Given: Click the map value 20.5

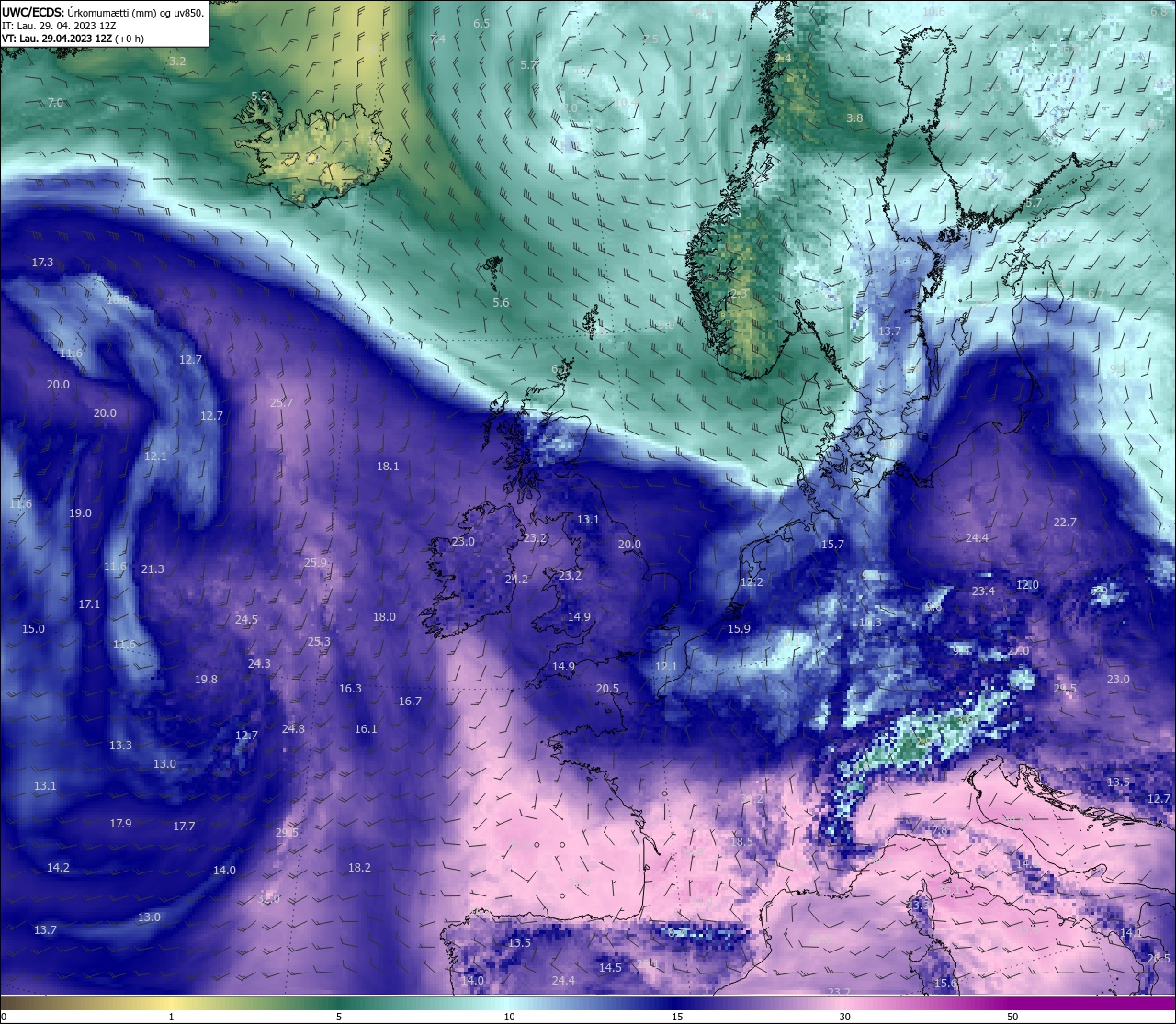Looking at the screenshot, I should [x=607, y=689].
